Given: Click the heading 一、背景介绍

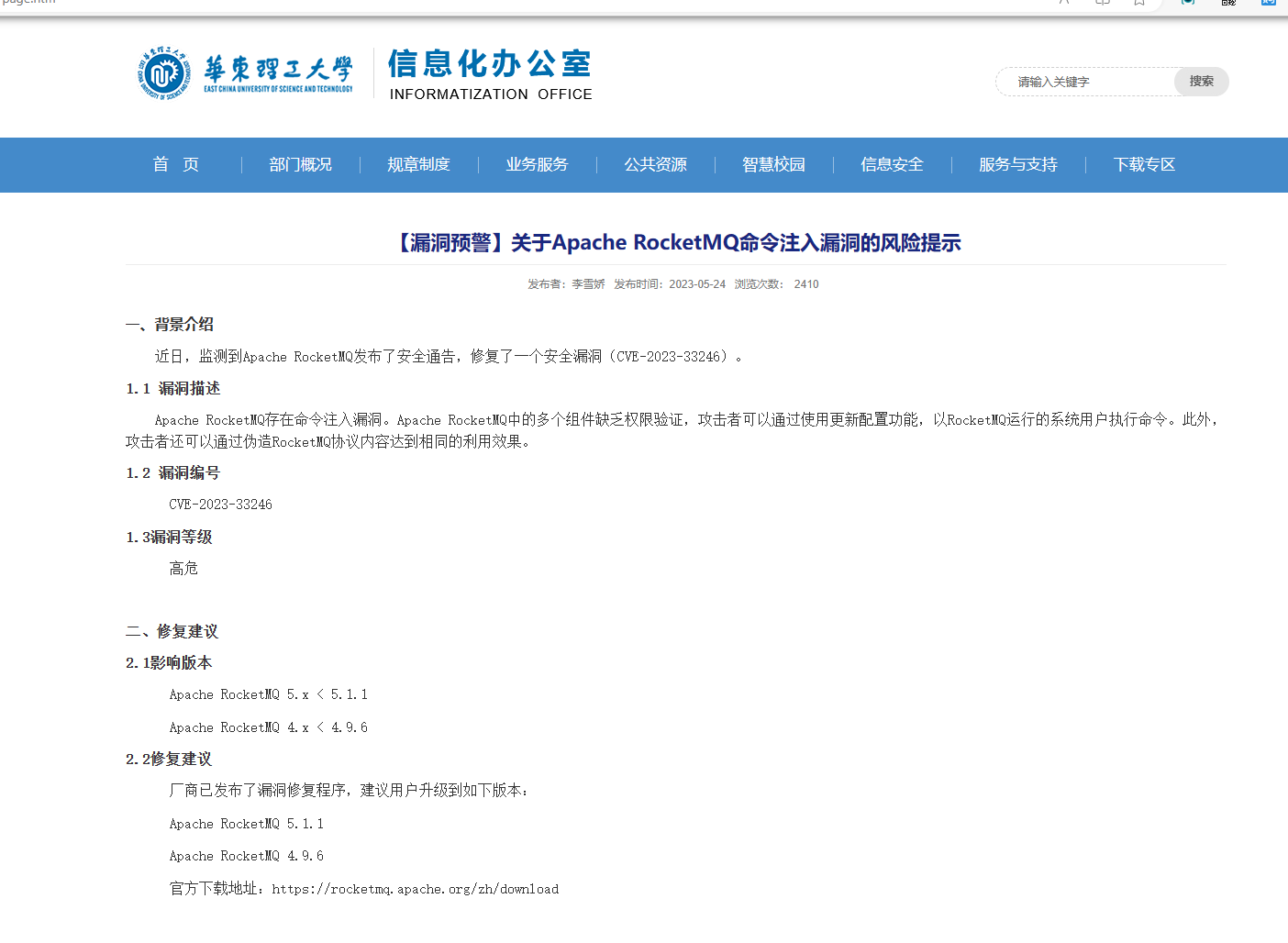Looking at the screenshot, I should click(x=170, y=324).
